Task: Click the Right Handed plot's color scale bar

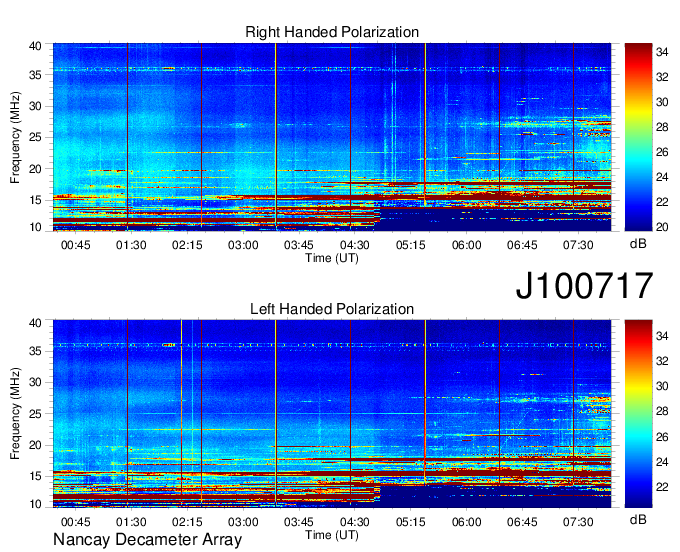Action: tap(638, 137)
